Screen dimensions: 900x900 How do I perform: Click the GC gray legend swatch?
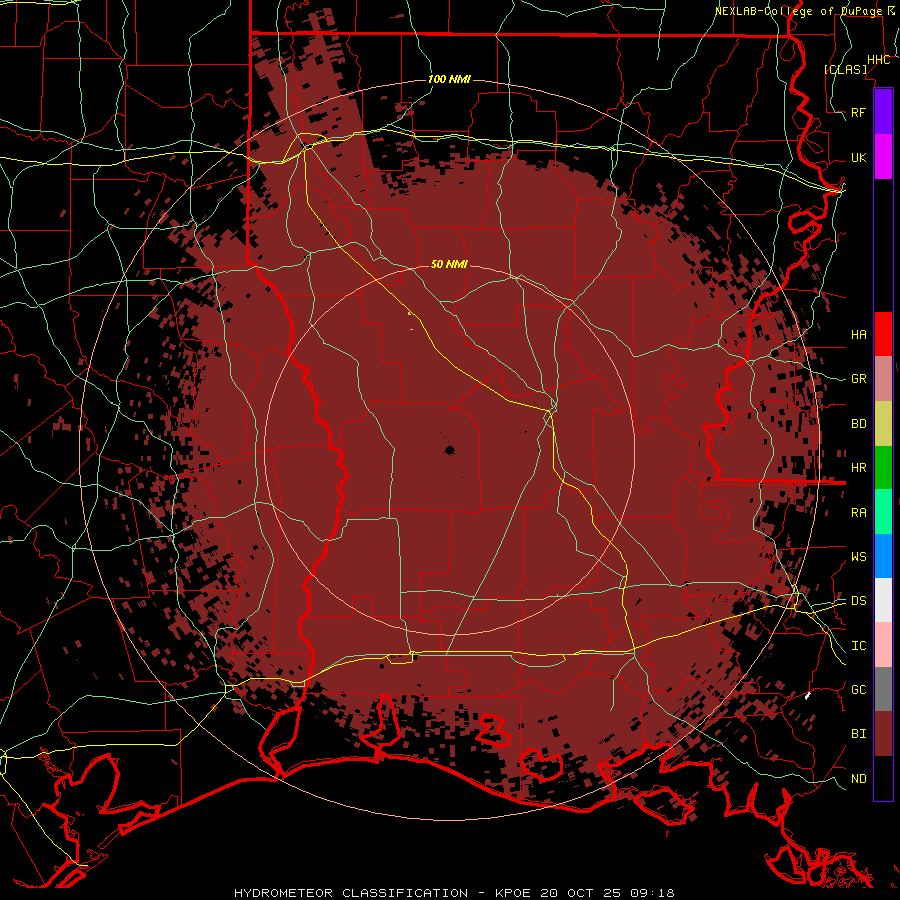883,689
